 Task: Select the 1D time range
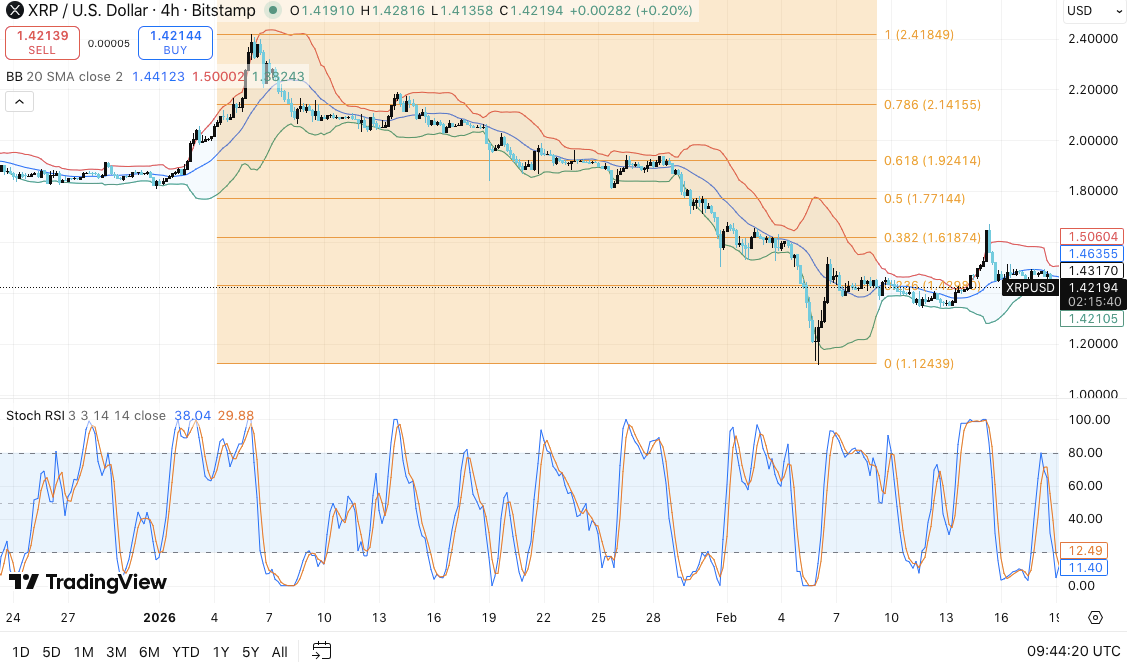[20, 652]
